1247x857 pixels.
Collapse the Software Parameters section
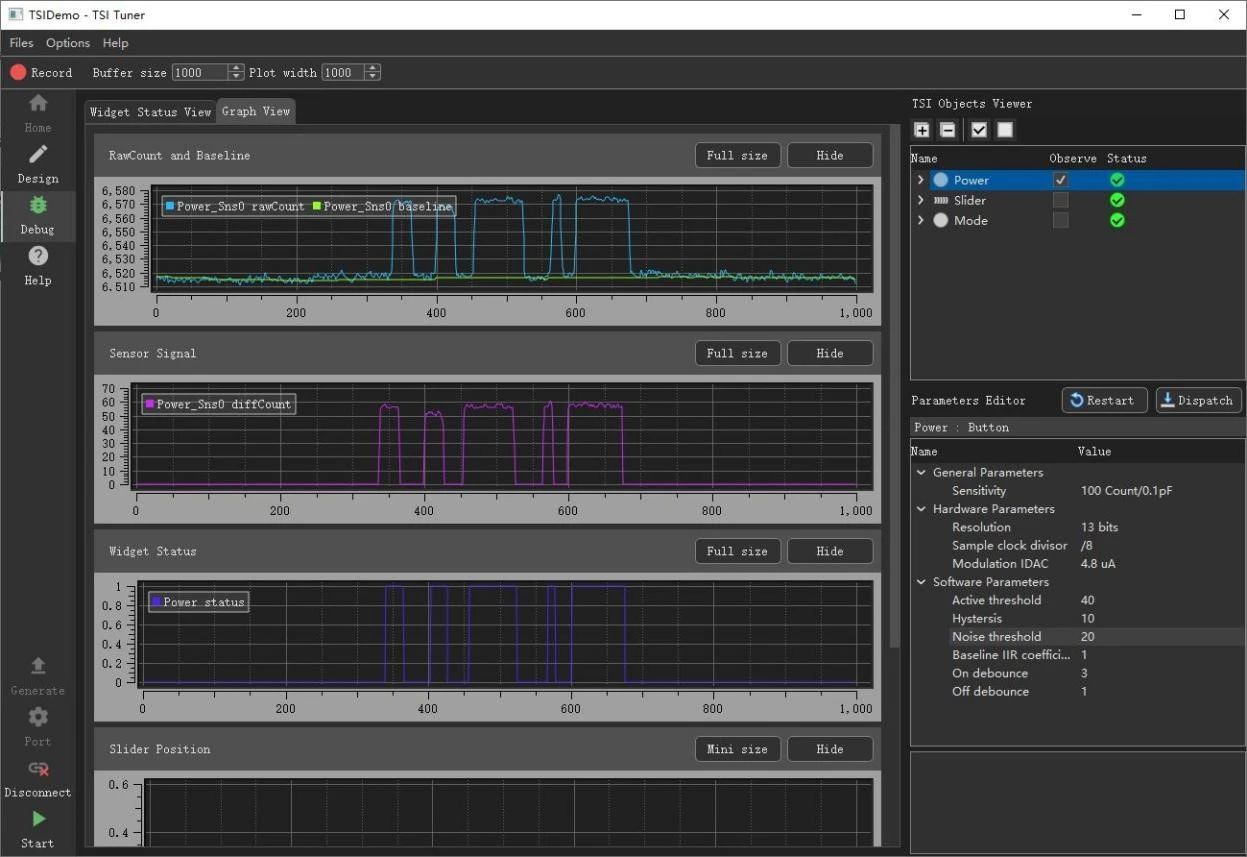point(921,582)
